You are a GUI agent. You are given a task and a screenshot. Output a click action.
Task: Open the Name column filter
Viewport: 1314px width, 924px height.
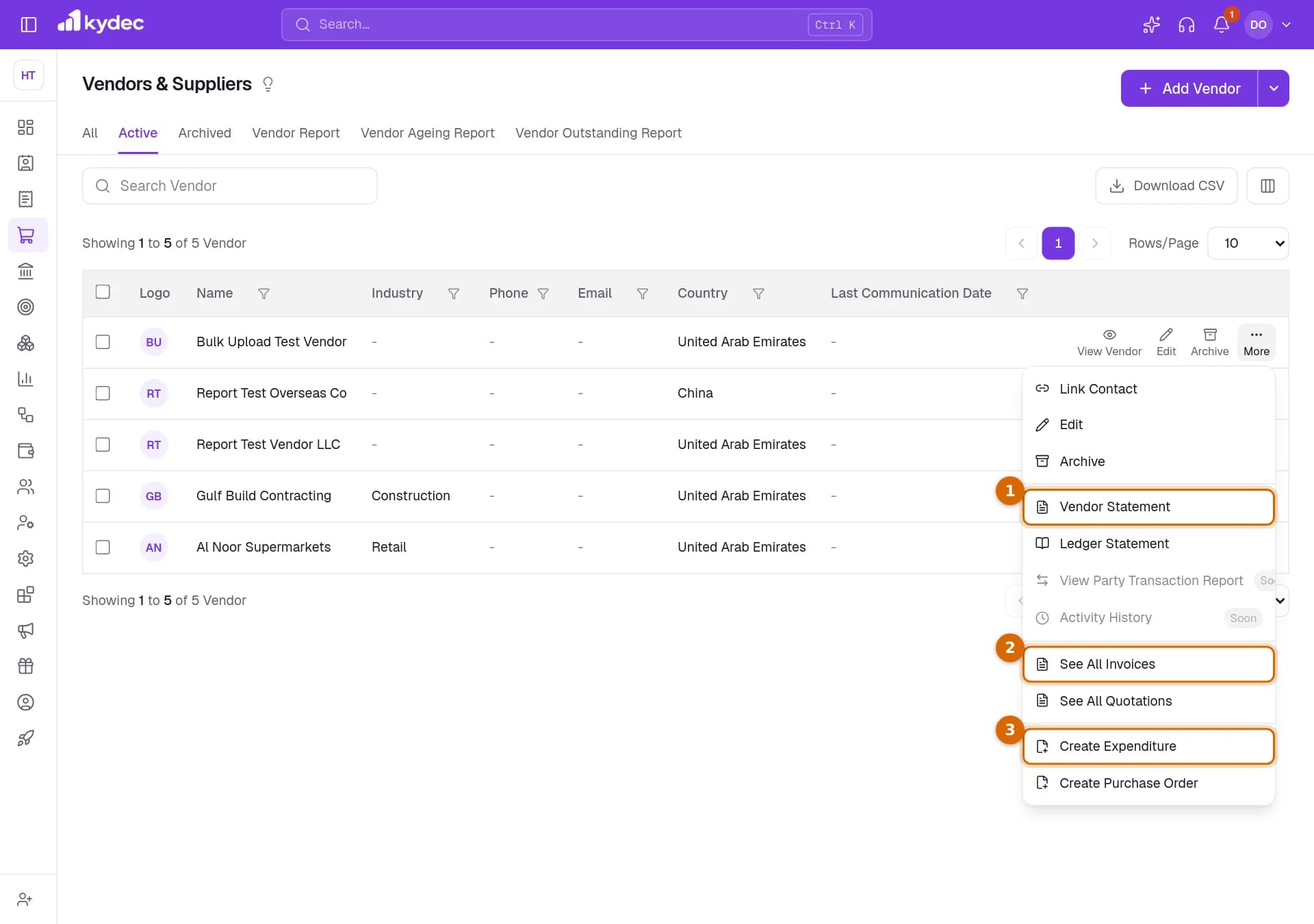pos(263,294)
